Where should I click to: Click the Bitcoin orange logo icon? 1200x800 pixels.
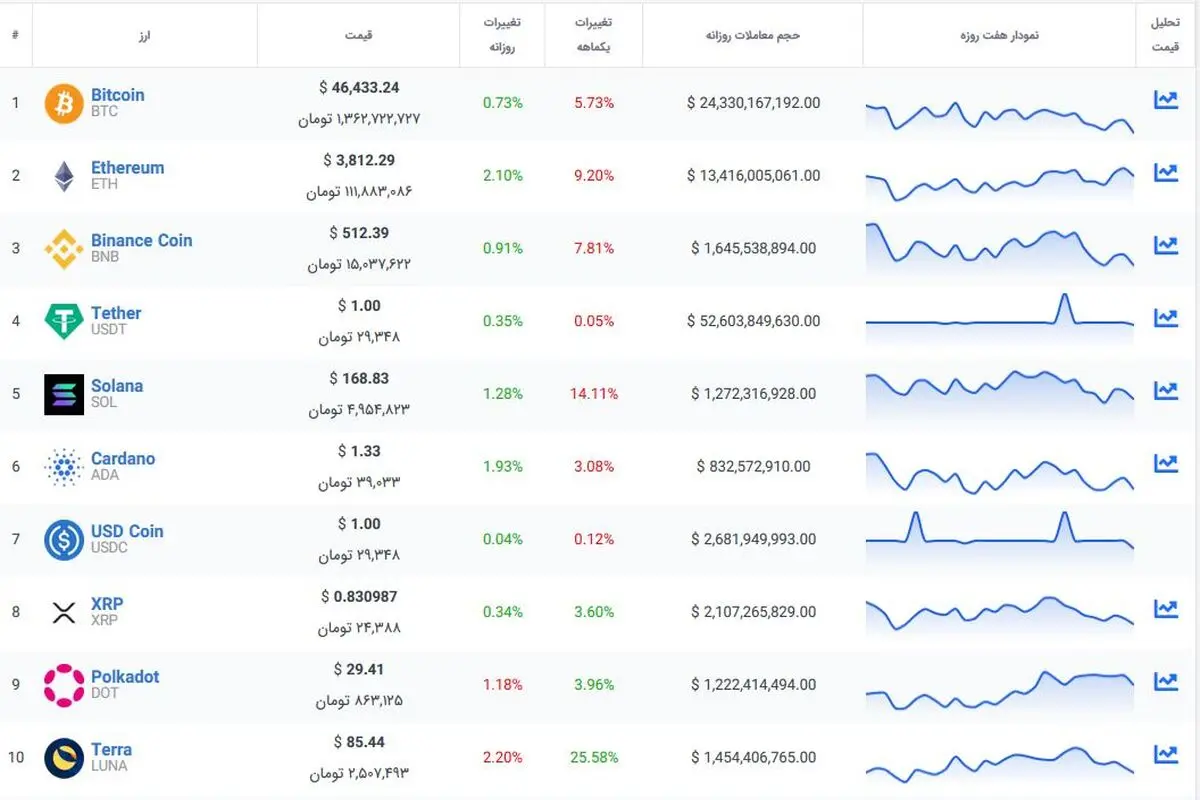pos(64,104)
